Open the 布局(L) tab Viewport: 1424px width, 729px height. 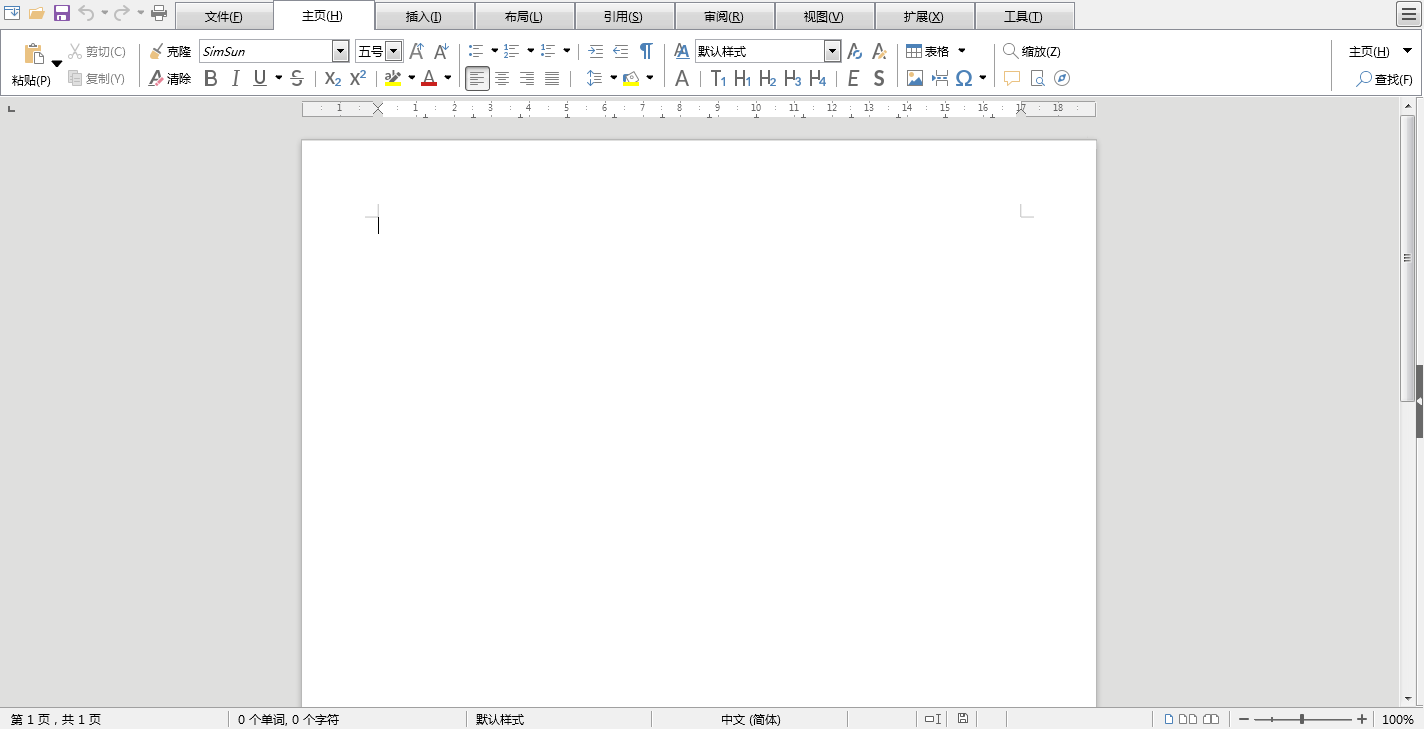(x=524, y=17)
